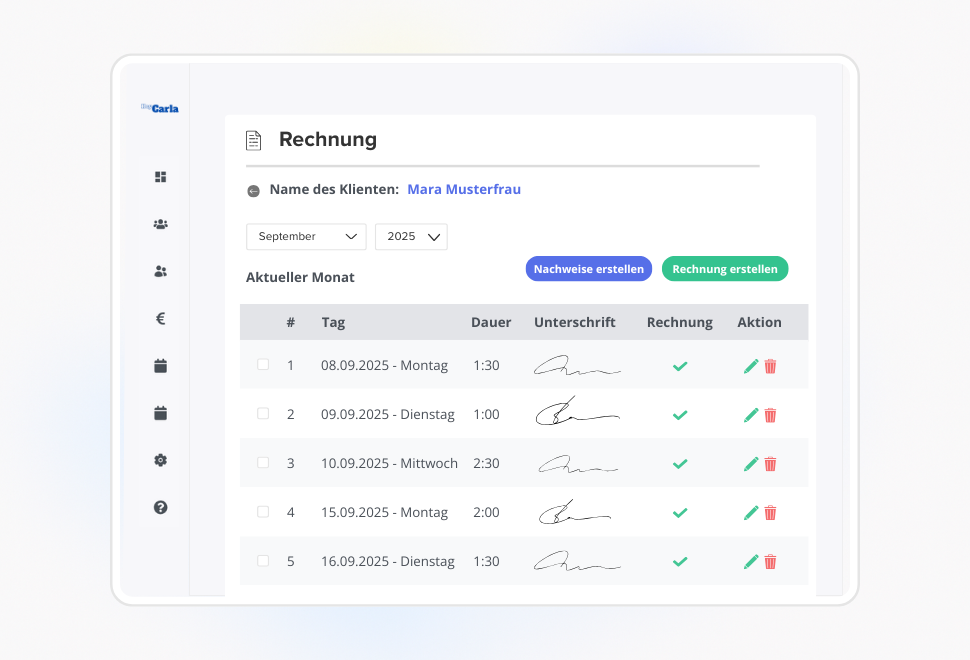Viewport: 970px width, 660px height.
Task: Open the upper calendar icon in sidebar
Action: (160, 366)
